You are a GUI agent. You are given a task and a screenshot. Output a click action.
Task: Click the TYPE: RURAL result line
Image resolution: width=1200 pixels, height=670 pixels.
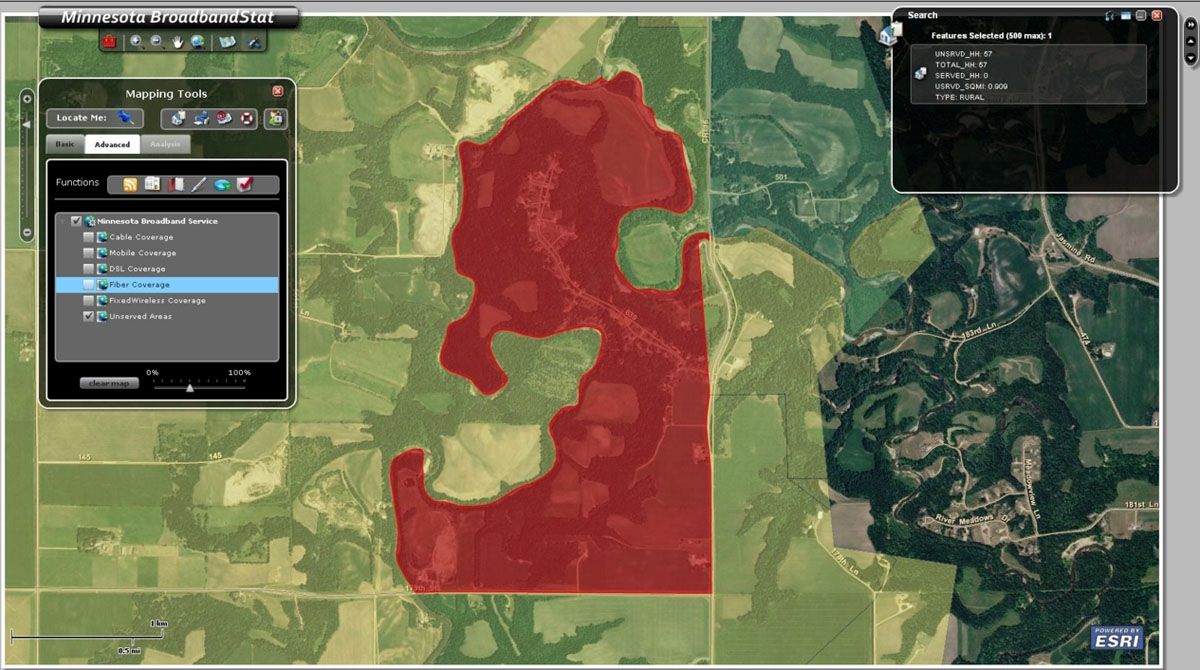point(959,97)
